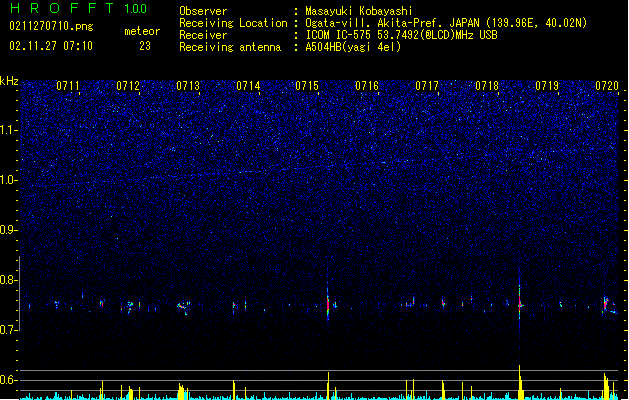Click the strong meteor echo after 0718
Screen dimensions: 629x400
click(x=519, y=303)
